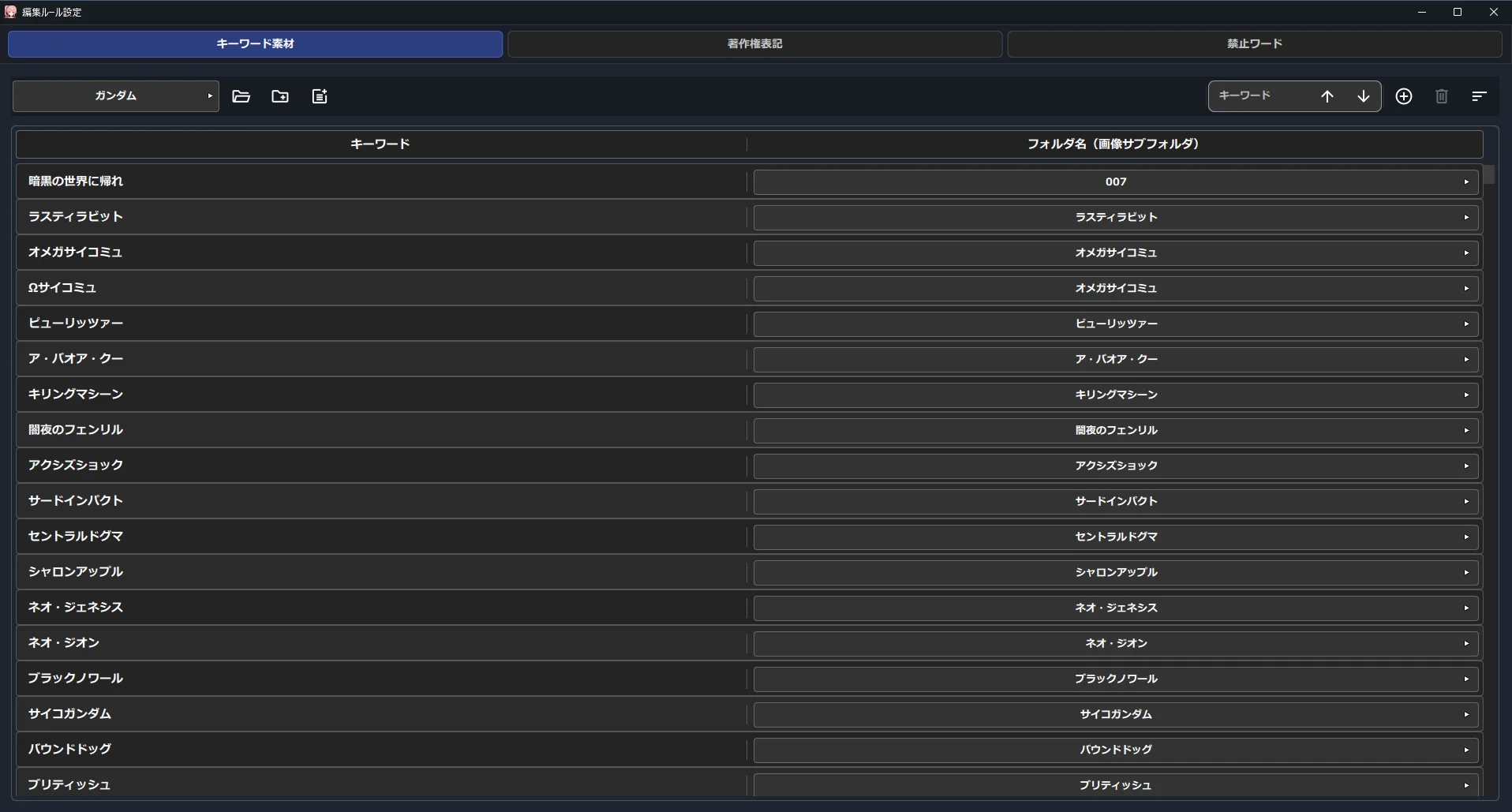Viewport: 1512px width, 812px height.
Task: Open folder dropdown for シャロンアップル row
Action: (x=1116, y=573)
